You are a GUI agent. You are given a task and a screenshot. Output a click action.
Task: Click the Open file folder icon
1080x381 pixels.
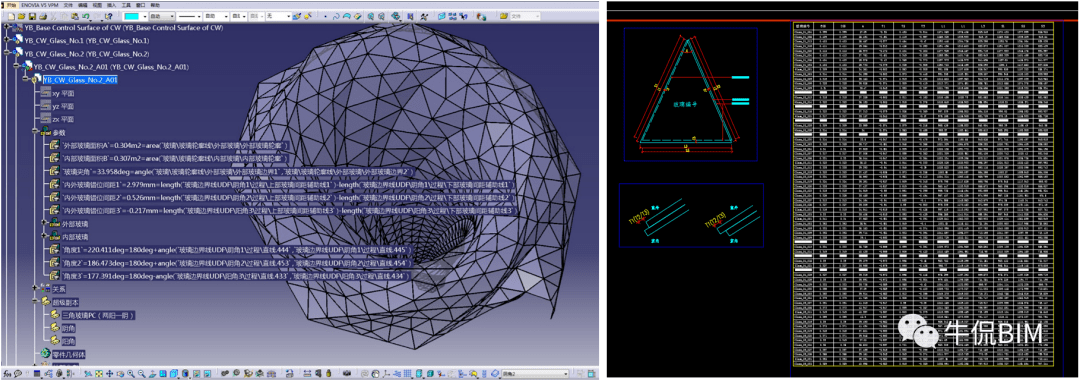click(21, 16)
